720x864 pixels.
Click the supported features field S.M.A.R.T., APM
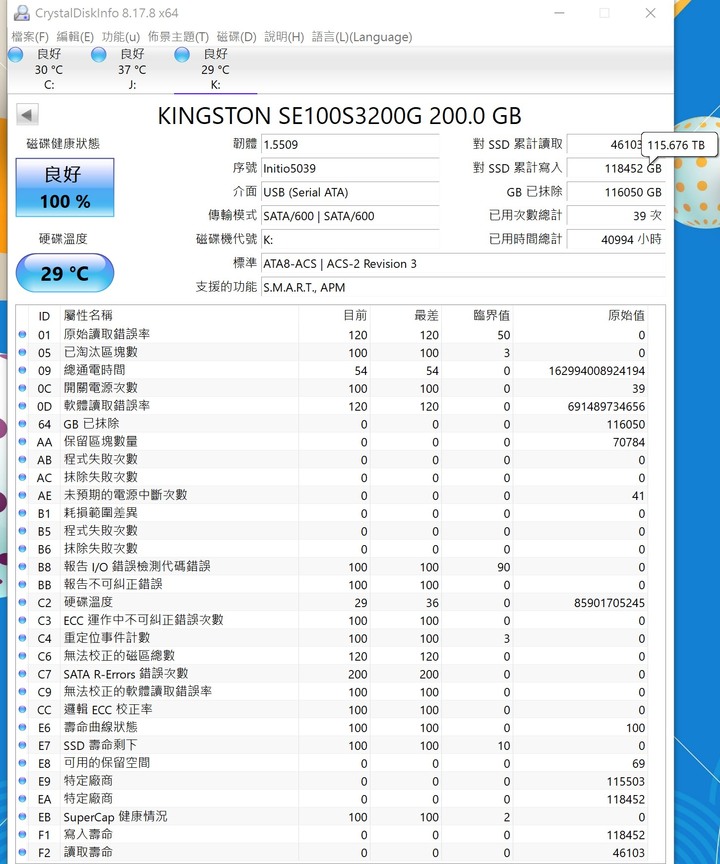463,288
